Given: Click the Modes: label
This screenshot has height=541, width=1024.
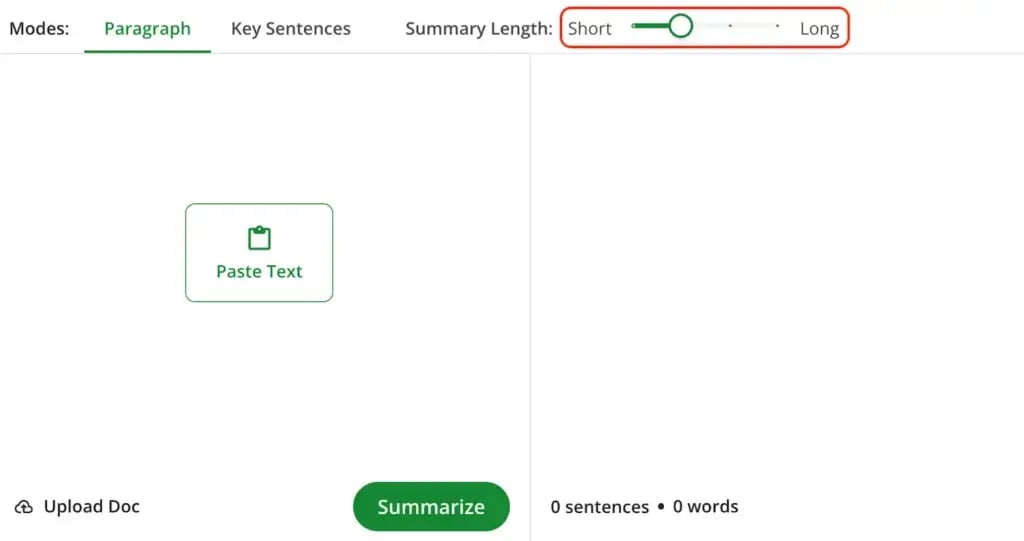Looking at the screenshot, I should [39, 28].
